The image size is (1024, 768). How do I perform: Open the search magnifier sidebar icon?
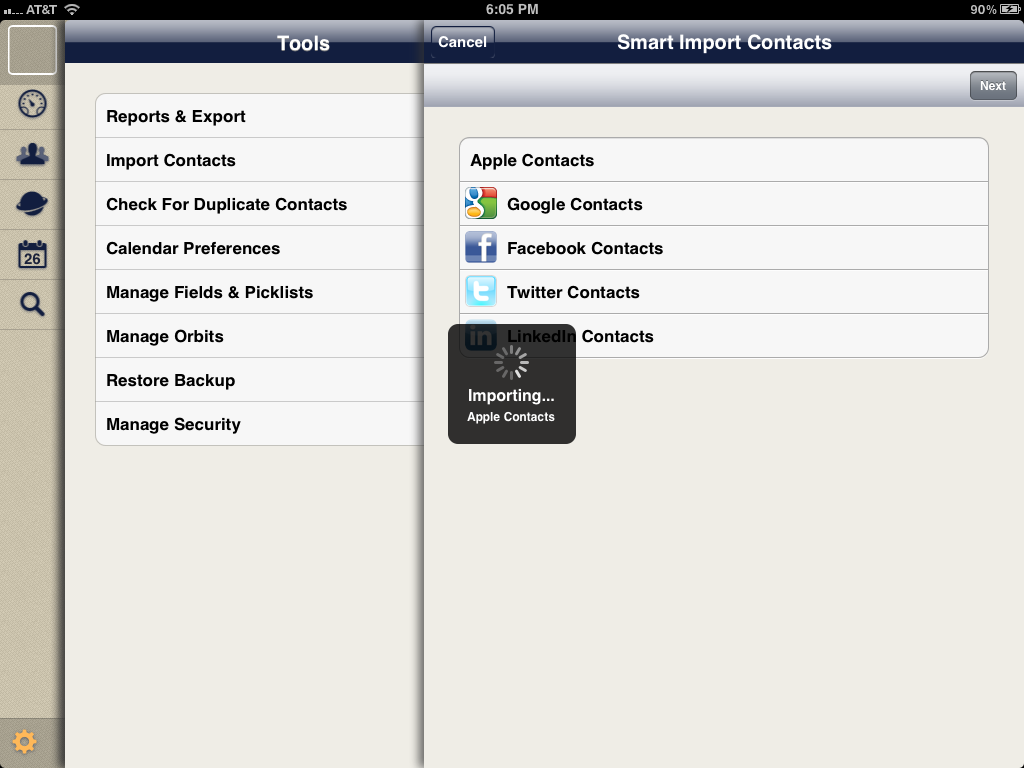coord(33,304)
